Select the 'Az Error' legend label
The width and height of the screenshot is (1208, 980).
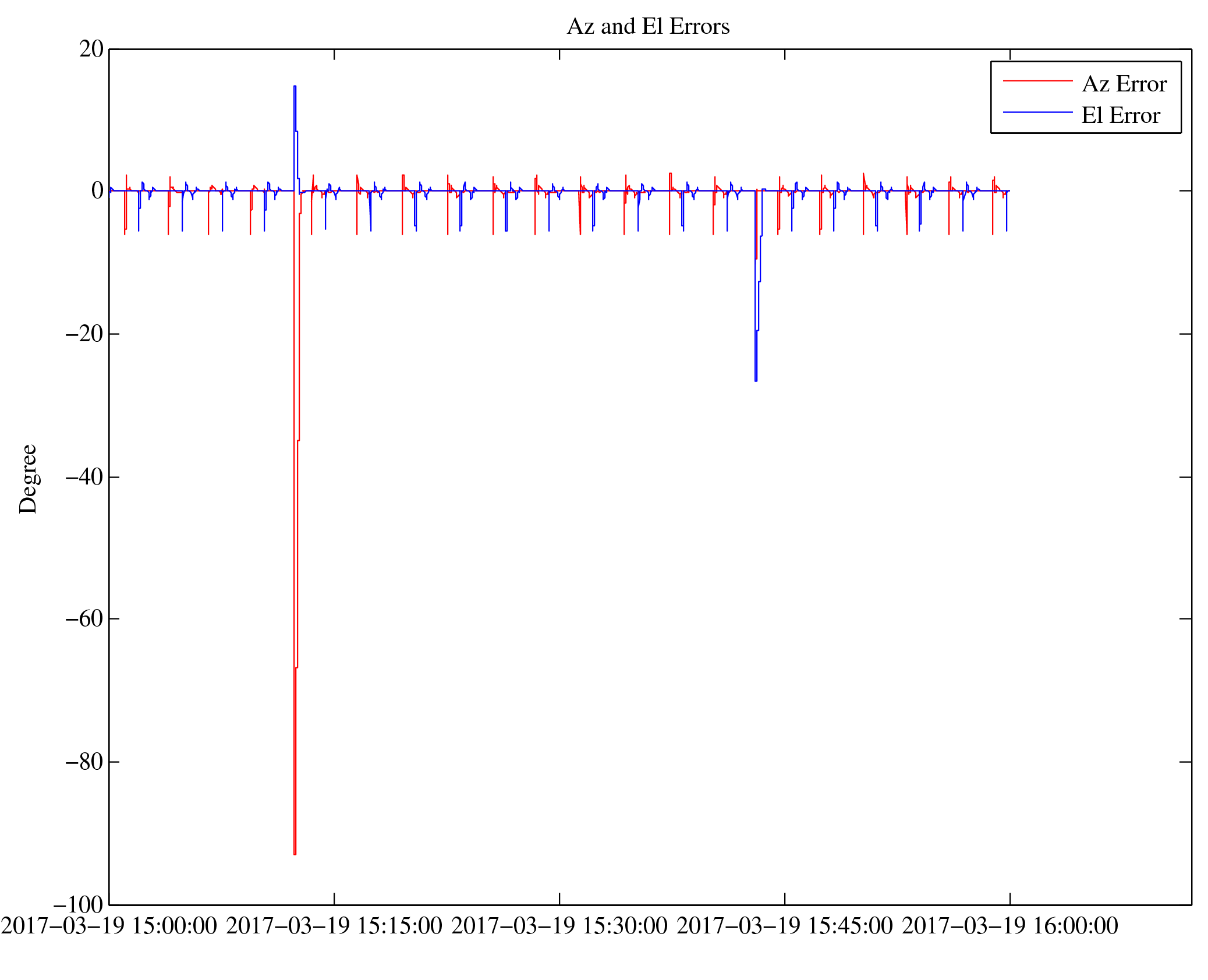[1124, 84]
